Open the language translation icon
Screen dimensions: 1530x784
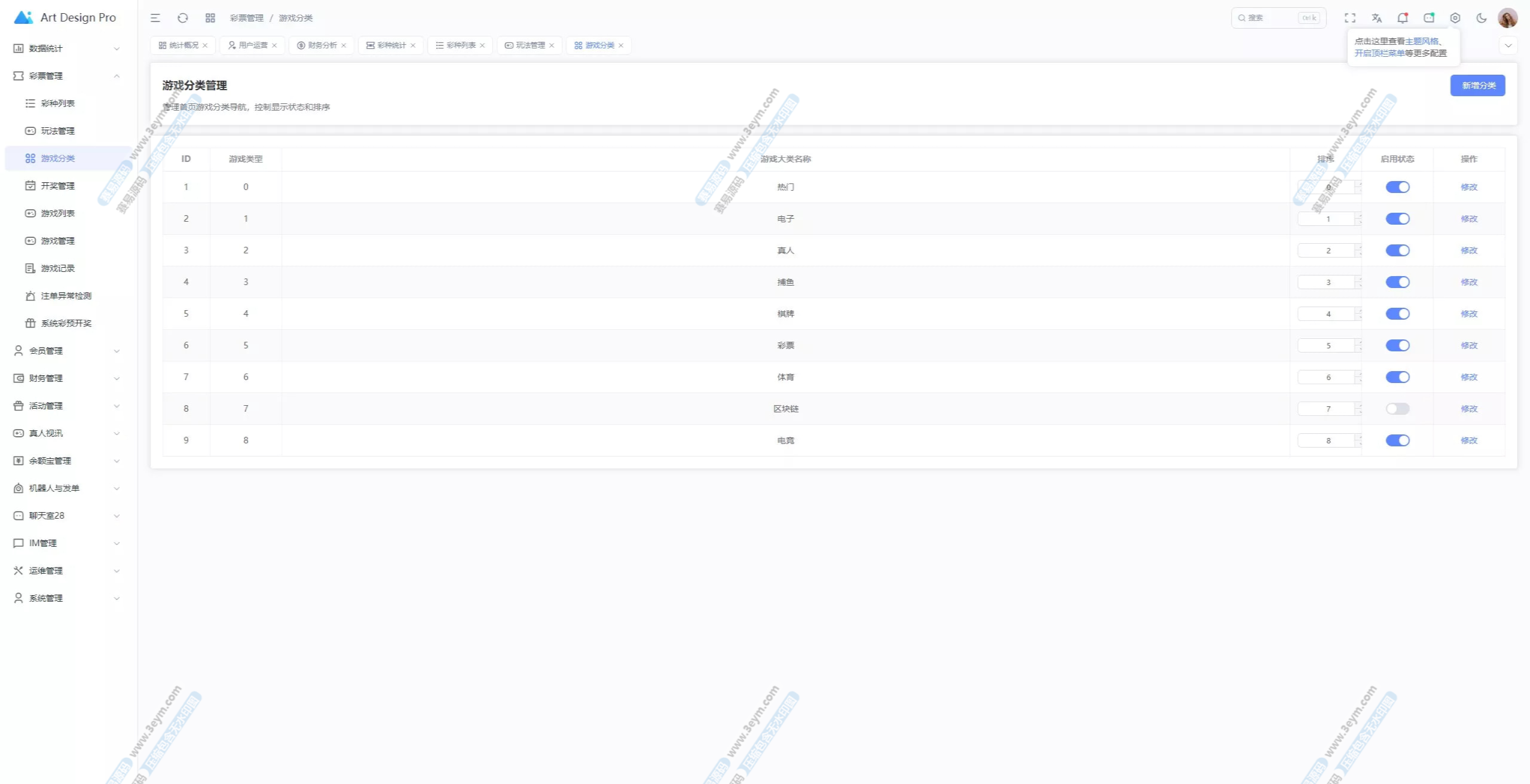pos(1376,18)
